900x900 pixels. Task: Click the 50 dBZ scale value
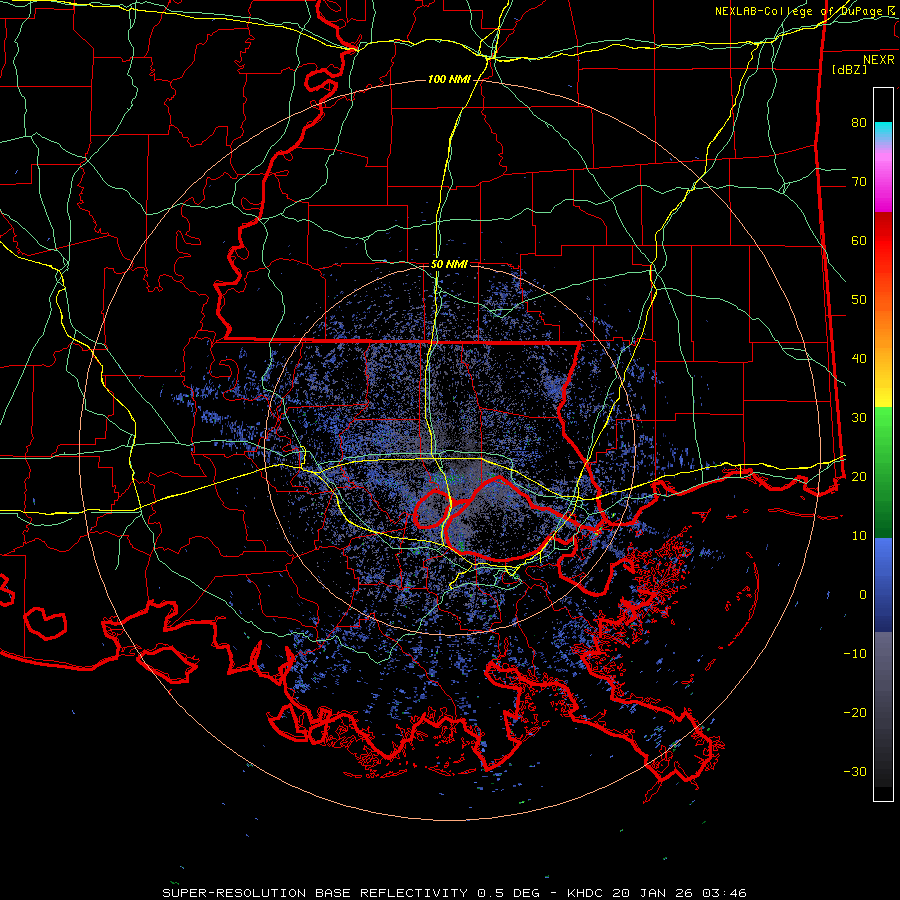[859, 300]
